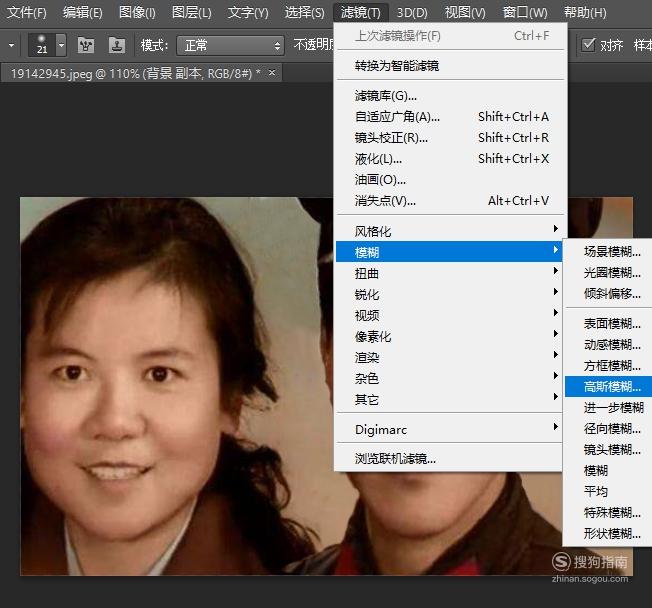The height and width of the screenshot is (608, 652).
Task: Select 表面模糊...
Action: [609, 324]
